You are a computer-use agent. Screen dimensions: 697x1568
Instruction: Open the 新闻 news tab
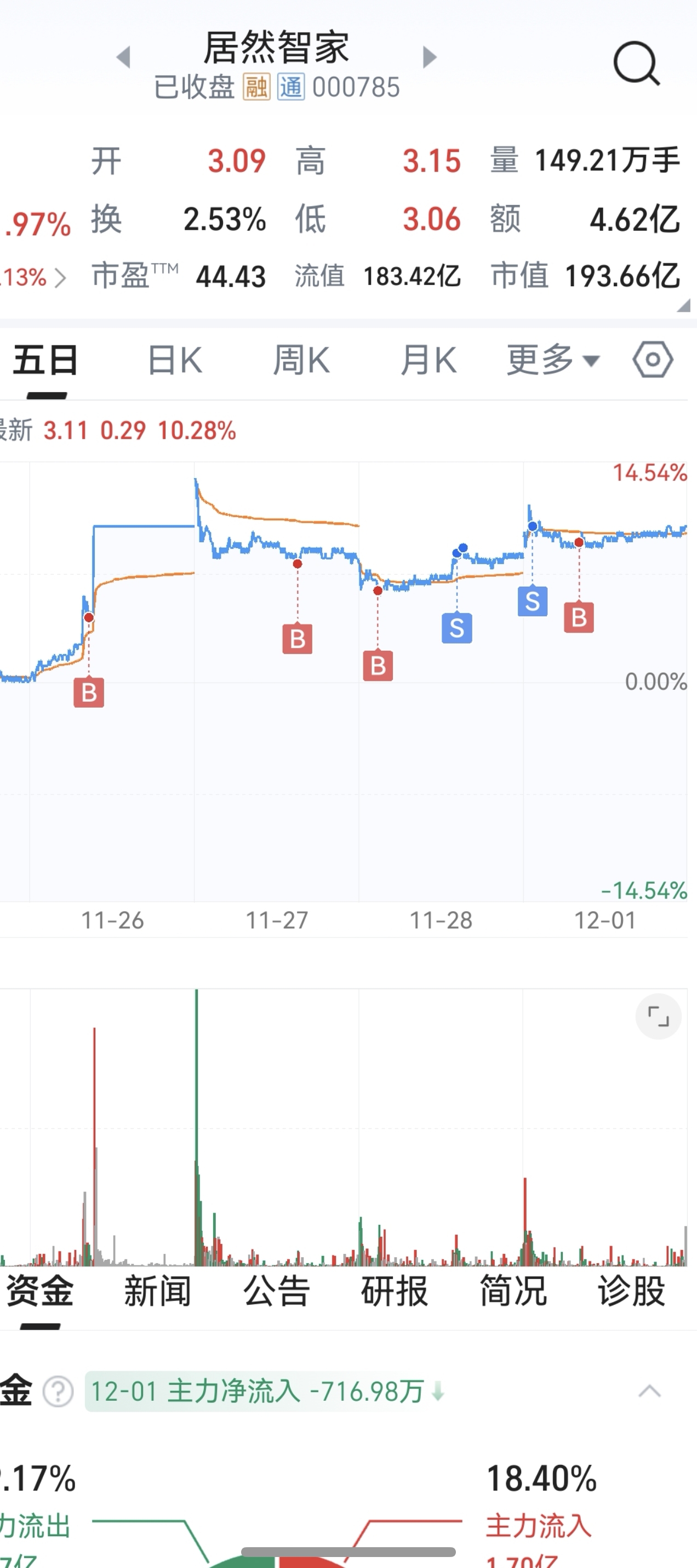157,1291
